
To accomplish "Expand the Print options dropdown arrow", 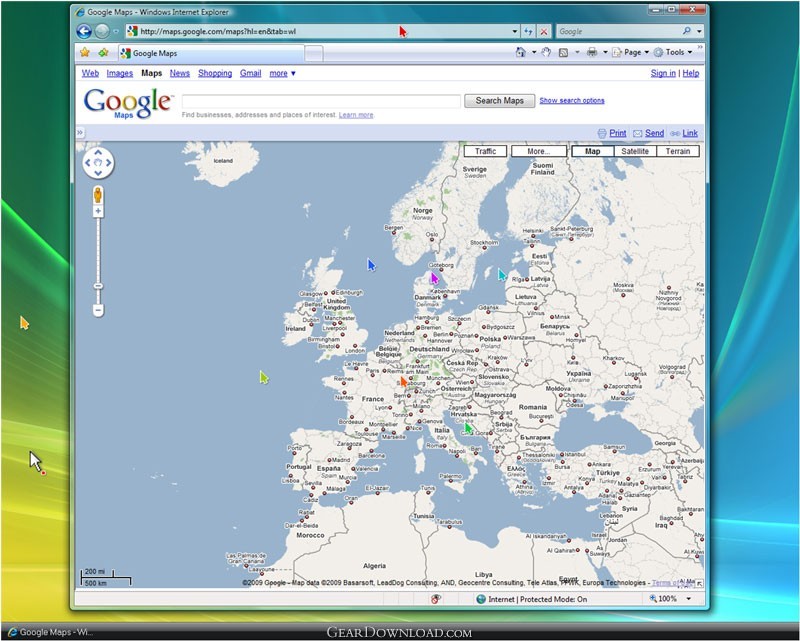I will click(x=605, y=52).
